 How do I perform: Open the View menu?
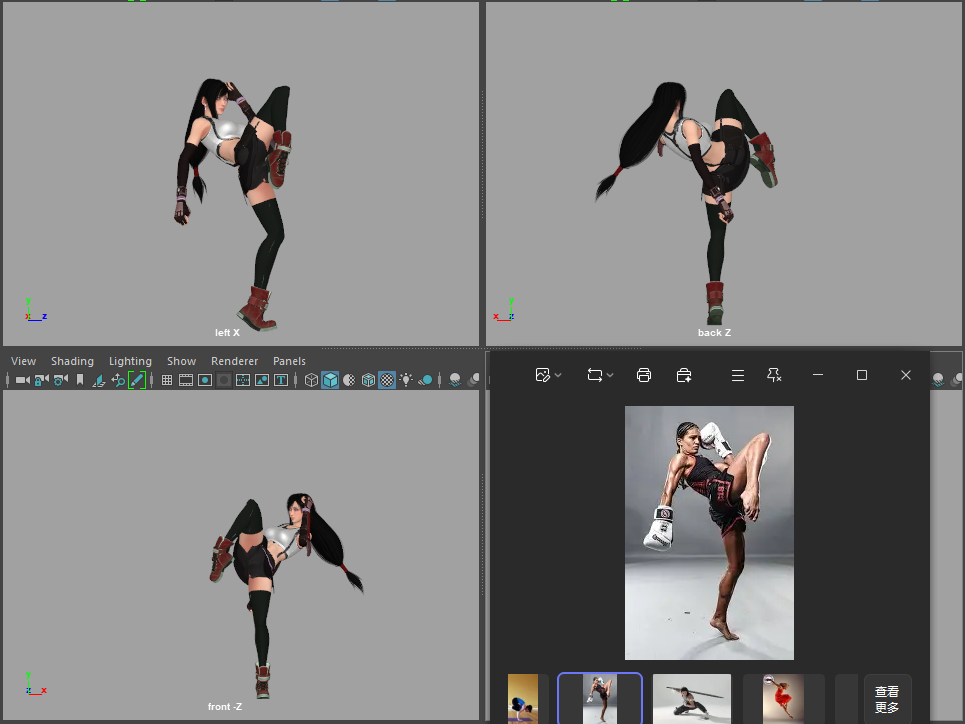point(23,361)
